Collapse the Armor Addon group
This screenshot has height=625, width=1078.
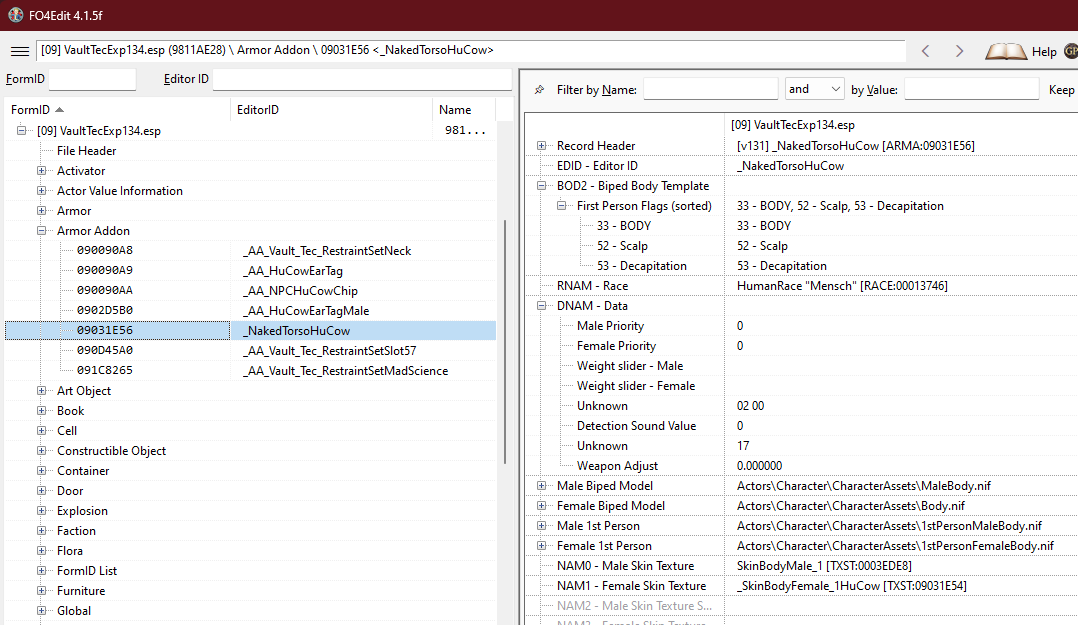tap(42, 230)
